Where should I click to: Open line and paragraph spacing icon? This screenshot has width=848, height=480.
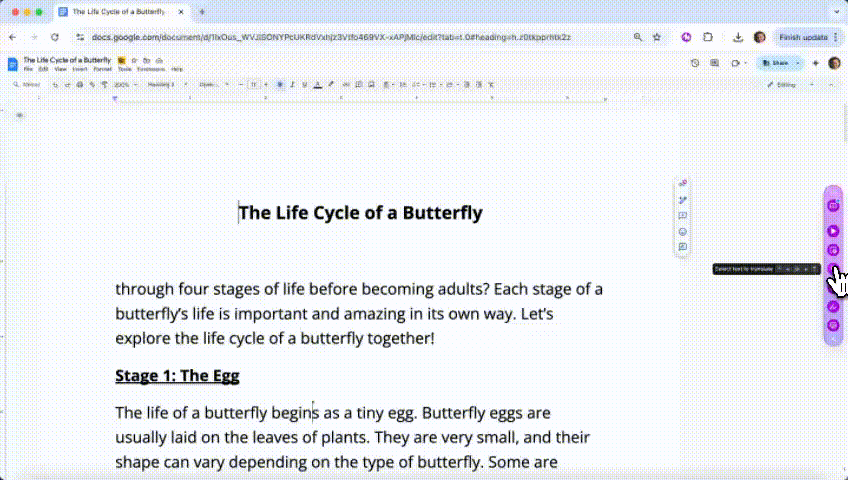tap(402, 85)
